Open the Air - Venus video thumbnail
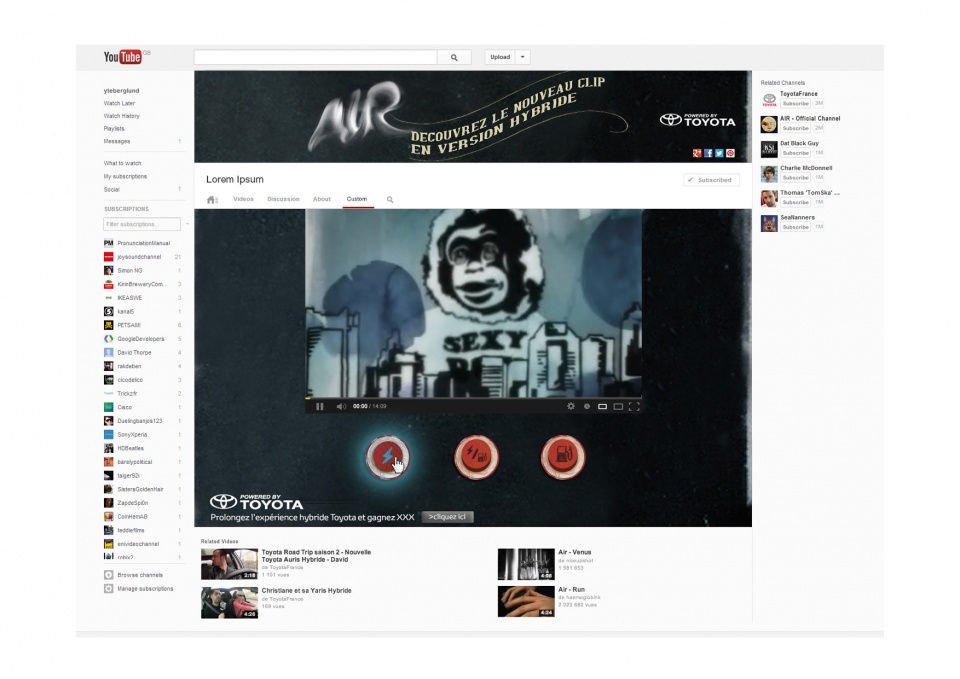Image resolution: width=960 pixels, height=679 pixels. (x=525, y=564)
